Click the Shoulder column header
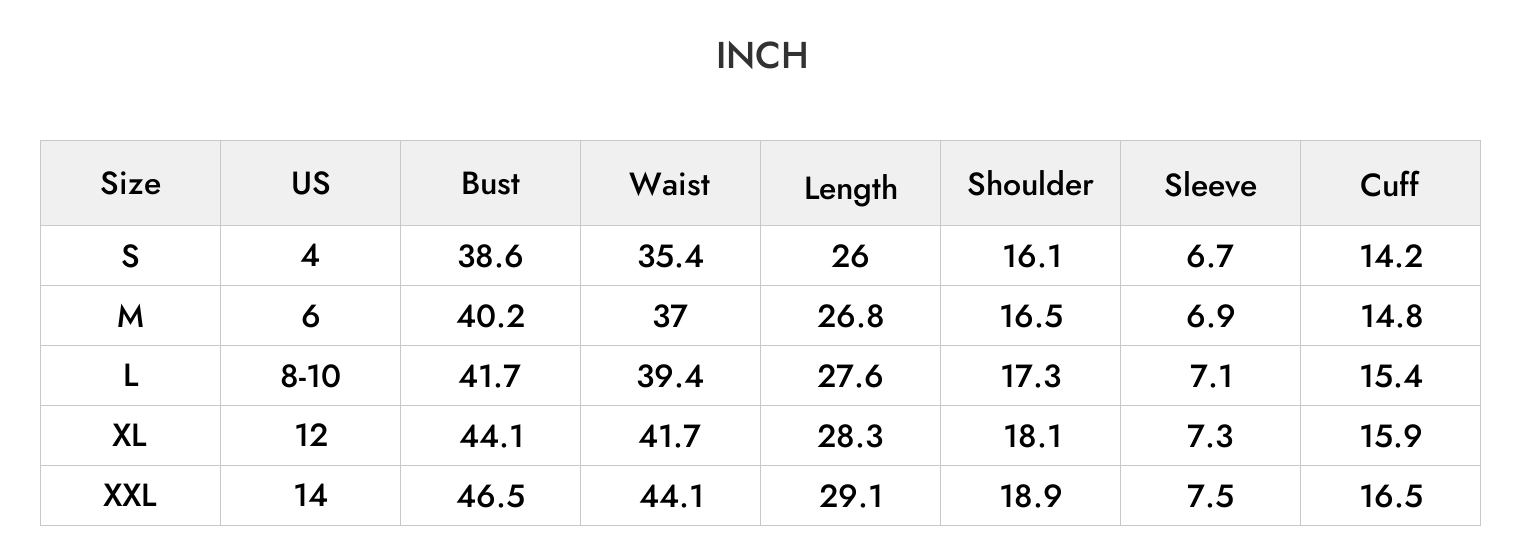This screenshot has height=540, width=1520. (1030, 184)
